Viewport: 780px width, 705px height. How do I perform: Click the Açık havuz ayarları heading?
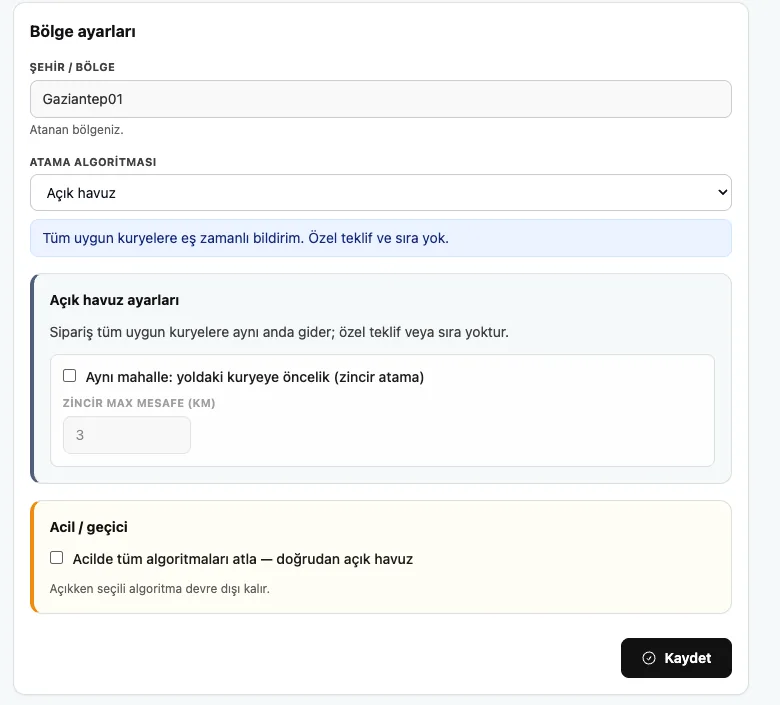click(114, 301)
